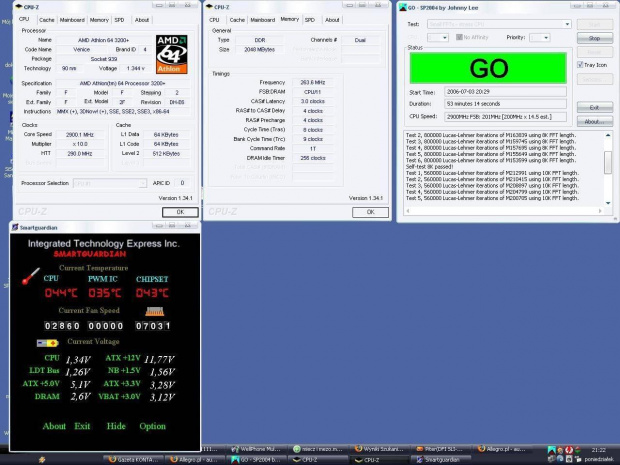
Task: Click the SP2004 log horizontal scroll-left arrow
Action: (408, 211)
